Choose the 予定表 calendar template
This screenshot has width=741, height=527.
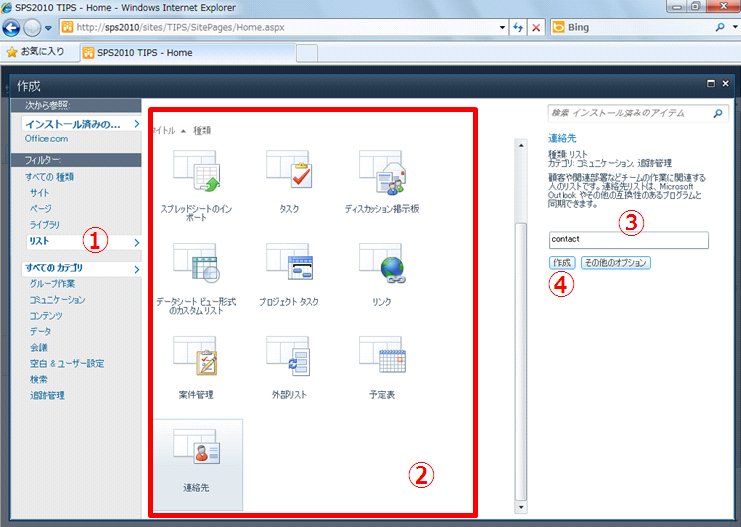[382, 368]
